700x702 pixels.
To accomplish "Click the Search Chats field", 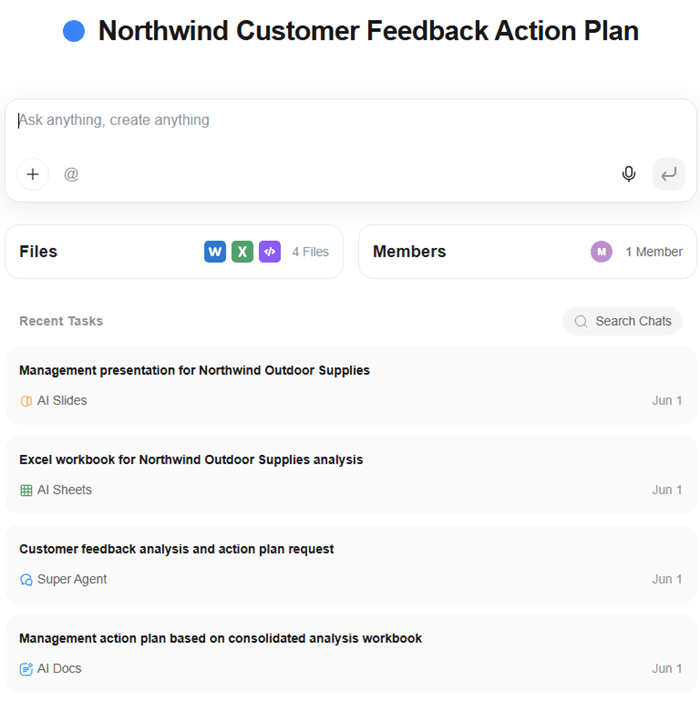I will tap(622, 321).
